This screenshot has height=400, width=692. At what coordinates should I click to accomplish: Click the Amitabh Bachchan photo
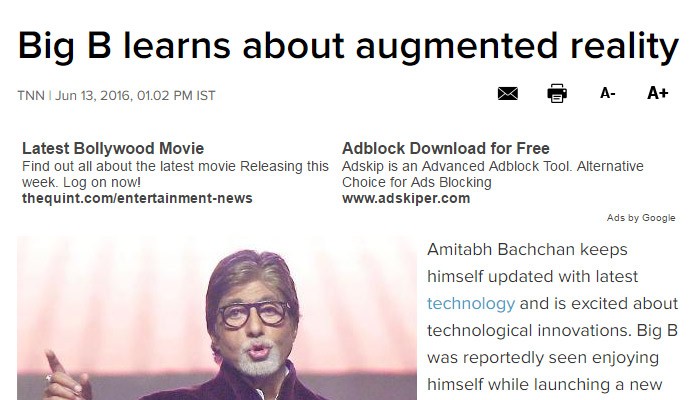tap(216, 318)
